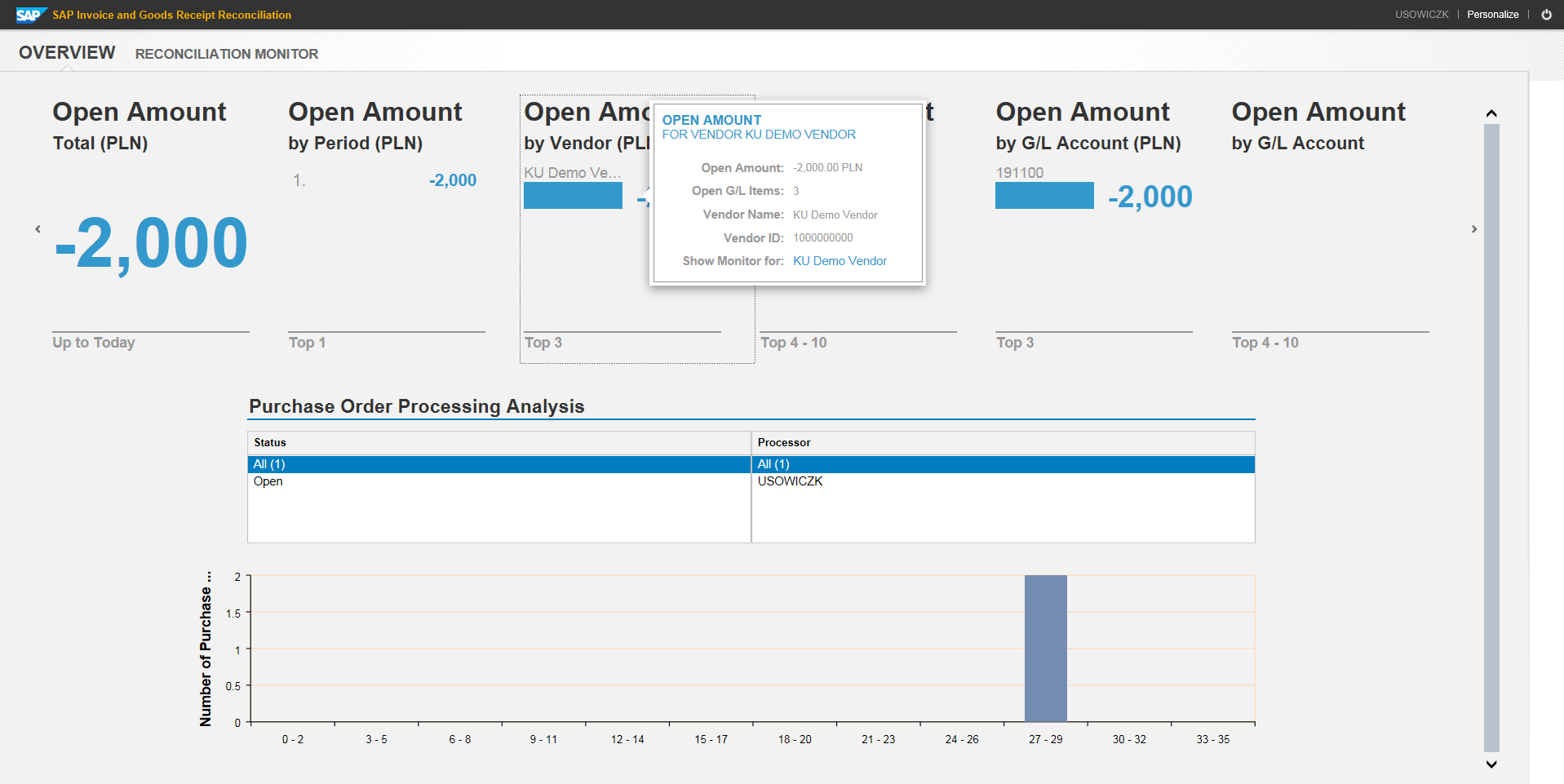Select USOWICZK in the Processor list

[x=790, y=481]
